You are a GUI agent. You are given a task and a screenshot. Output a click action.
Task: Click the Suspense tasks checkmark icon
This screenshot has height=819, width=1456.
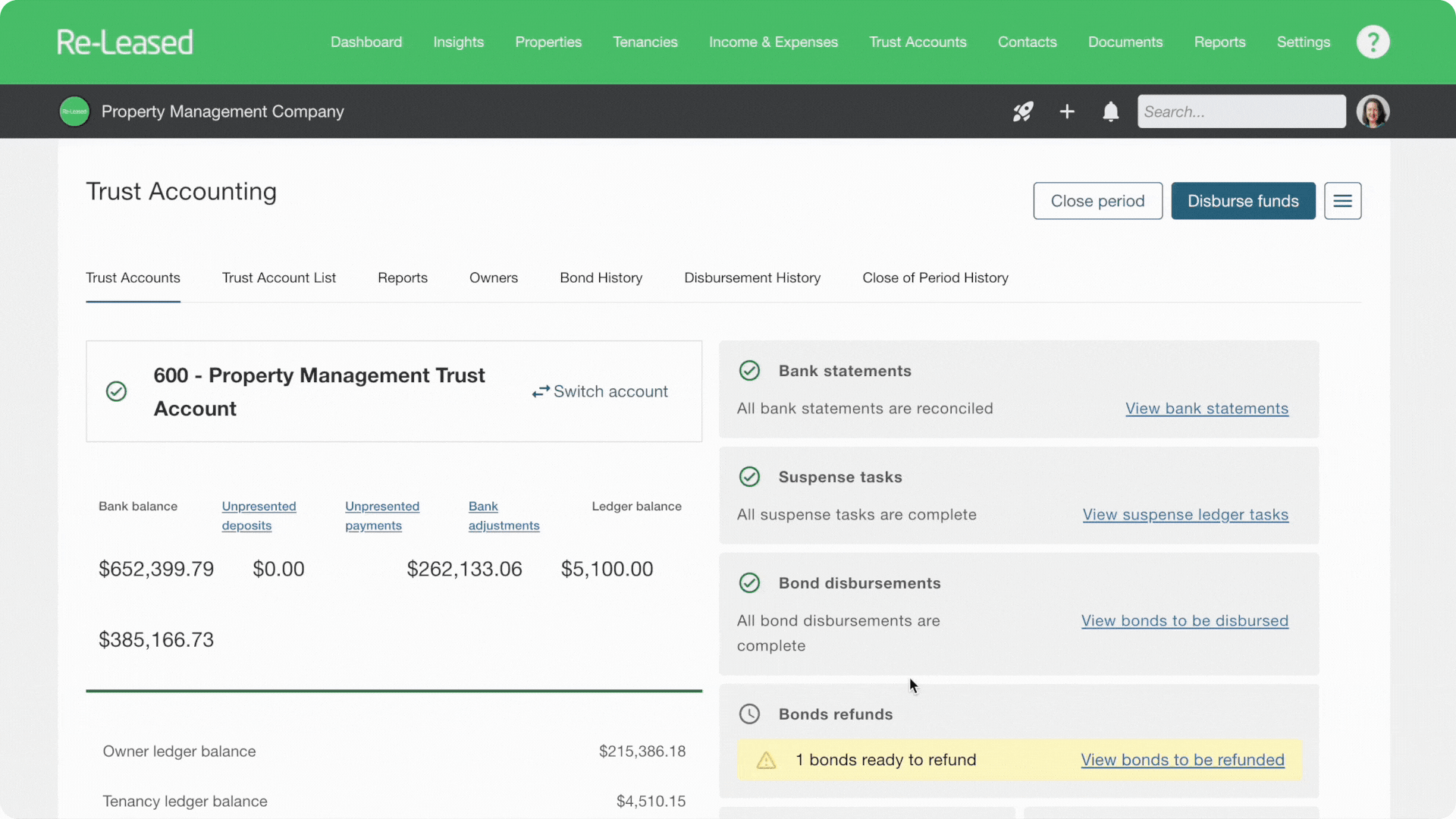[749, 477]
